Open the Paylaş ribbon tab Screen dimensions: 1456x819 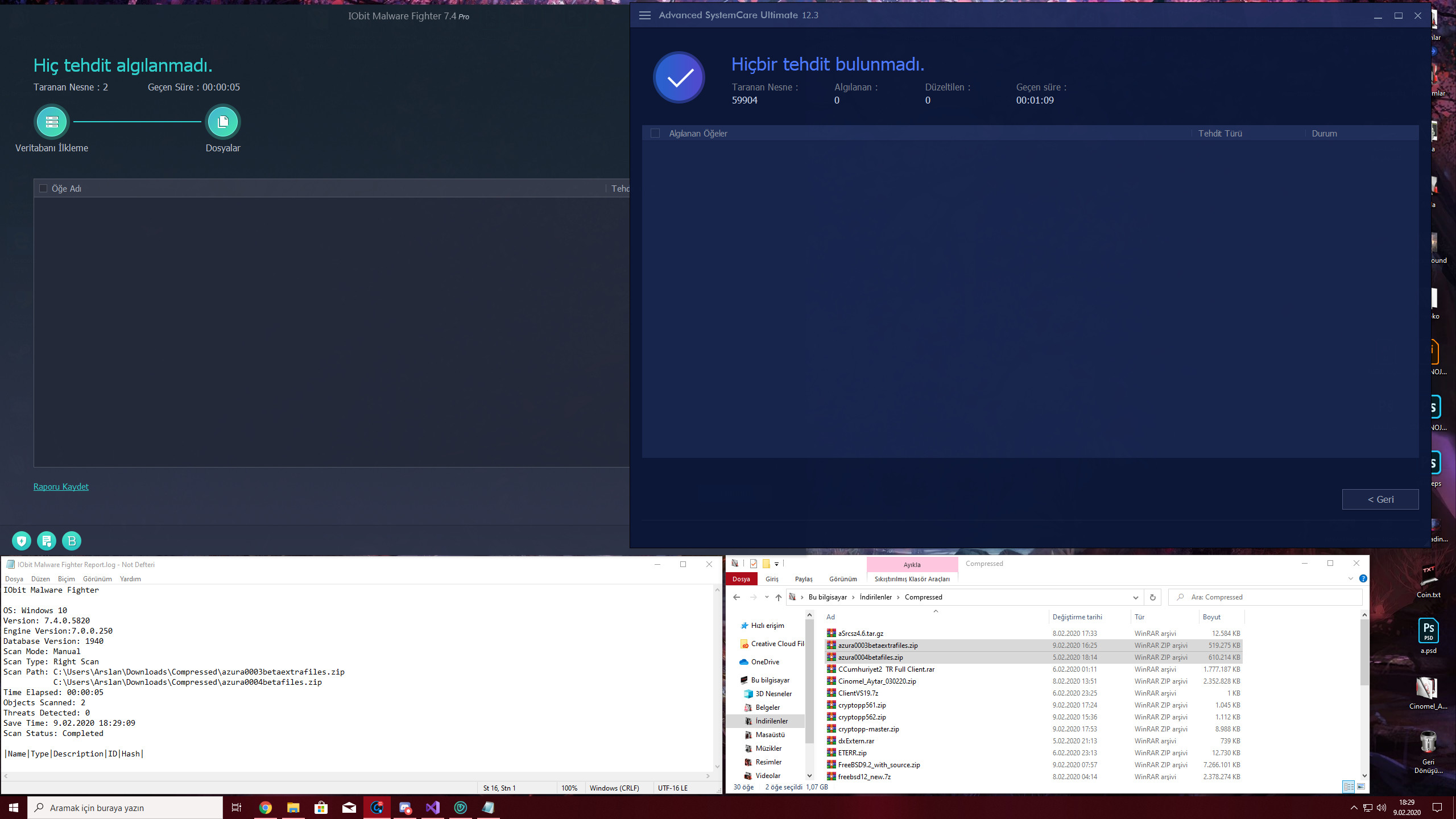coord(804,579)
